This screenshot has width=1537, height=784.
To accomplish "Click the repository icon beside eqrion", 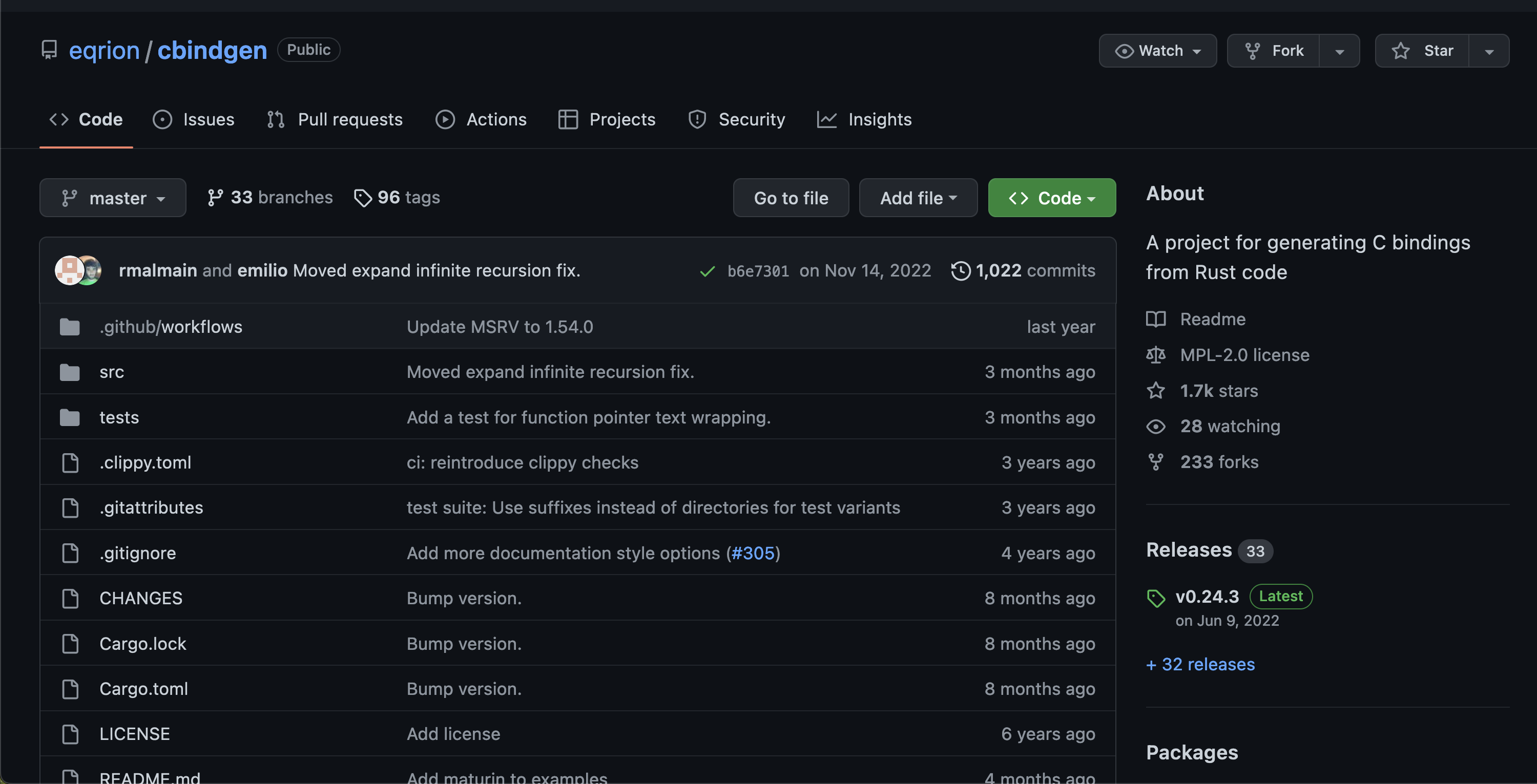I will (49, 50).
